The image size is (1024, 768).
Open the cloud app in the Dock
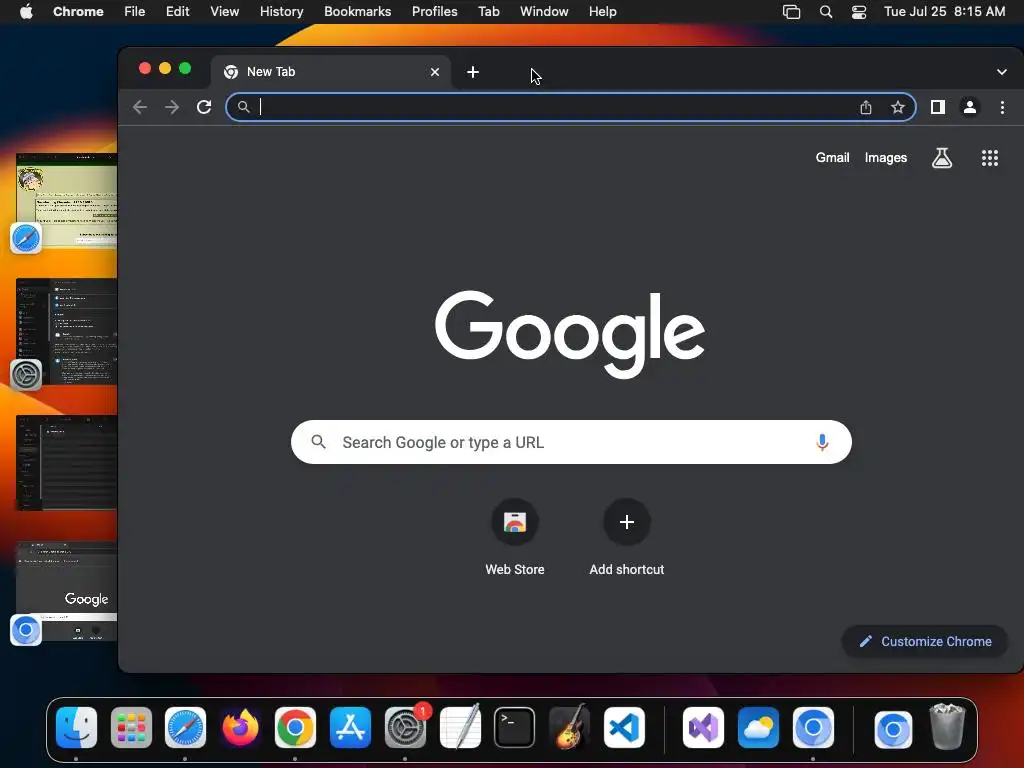758,728
